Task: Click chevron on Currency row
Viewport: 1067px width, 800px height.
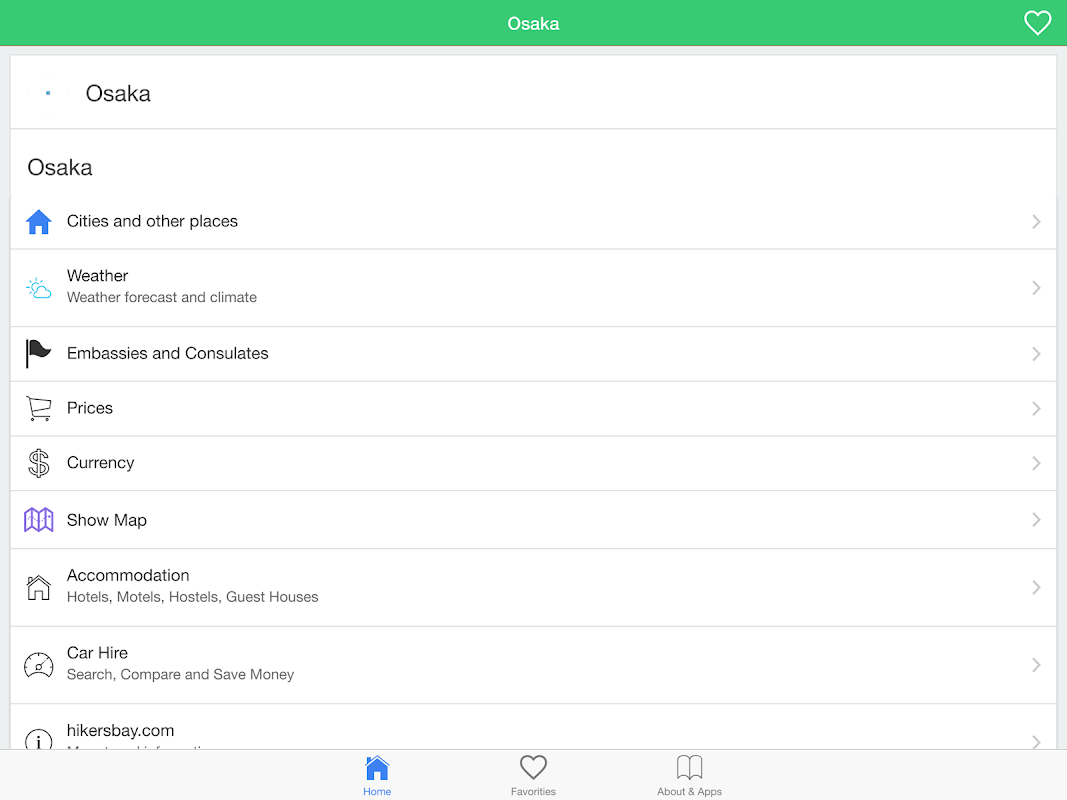Action: [x=1036, y=463]
